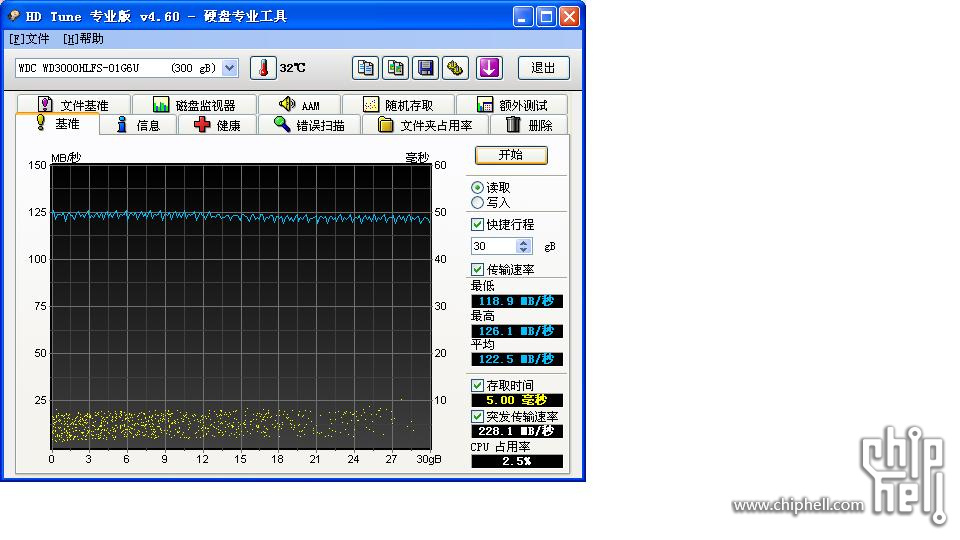Expand the WDC WD3000HLFS drive dropdown
This screenshot has width=960, height=540.
tap(230, 67)
